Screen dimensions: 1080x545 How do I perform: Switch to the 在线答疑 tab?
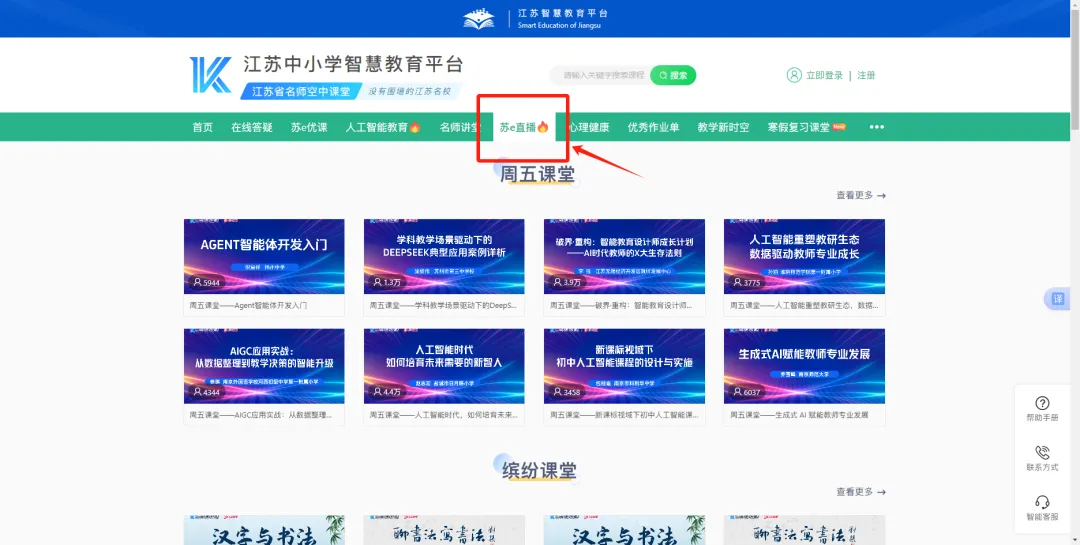252,127
